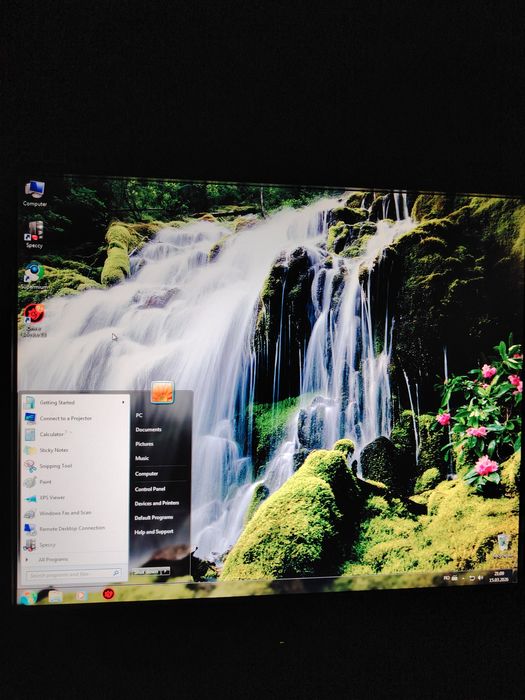The width and height of the screenshot is (525, 700).
Task: Open File Explorer from the taskbar
Action: 55,596
